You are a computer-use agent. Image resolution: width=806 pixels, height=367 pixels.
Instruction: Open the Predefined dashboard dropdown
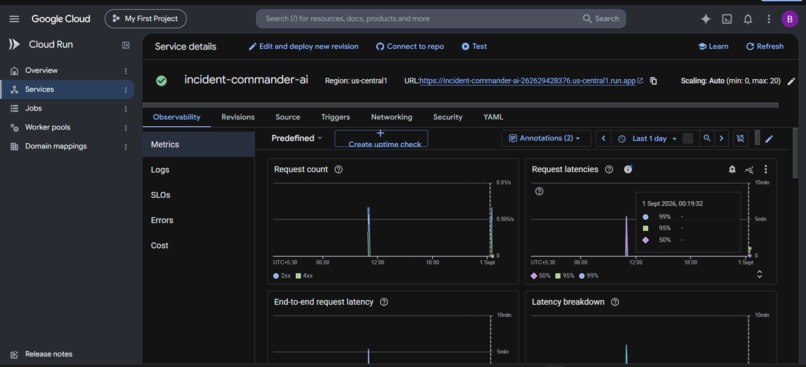point(297,138)
